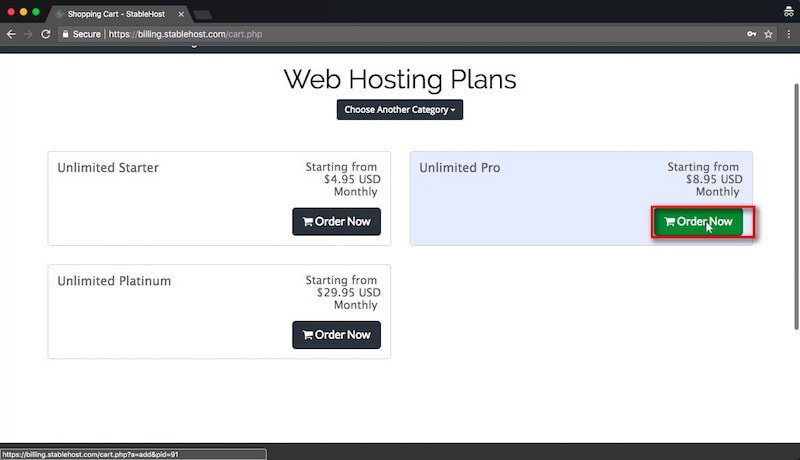Click the Secure padlock icon

click(65, 34)
